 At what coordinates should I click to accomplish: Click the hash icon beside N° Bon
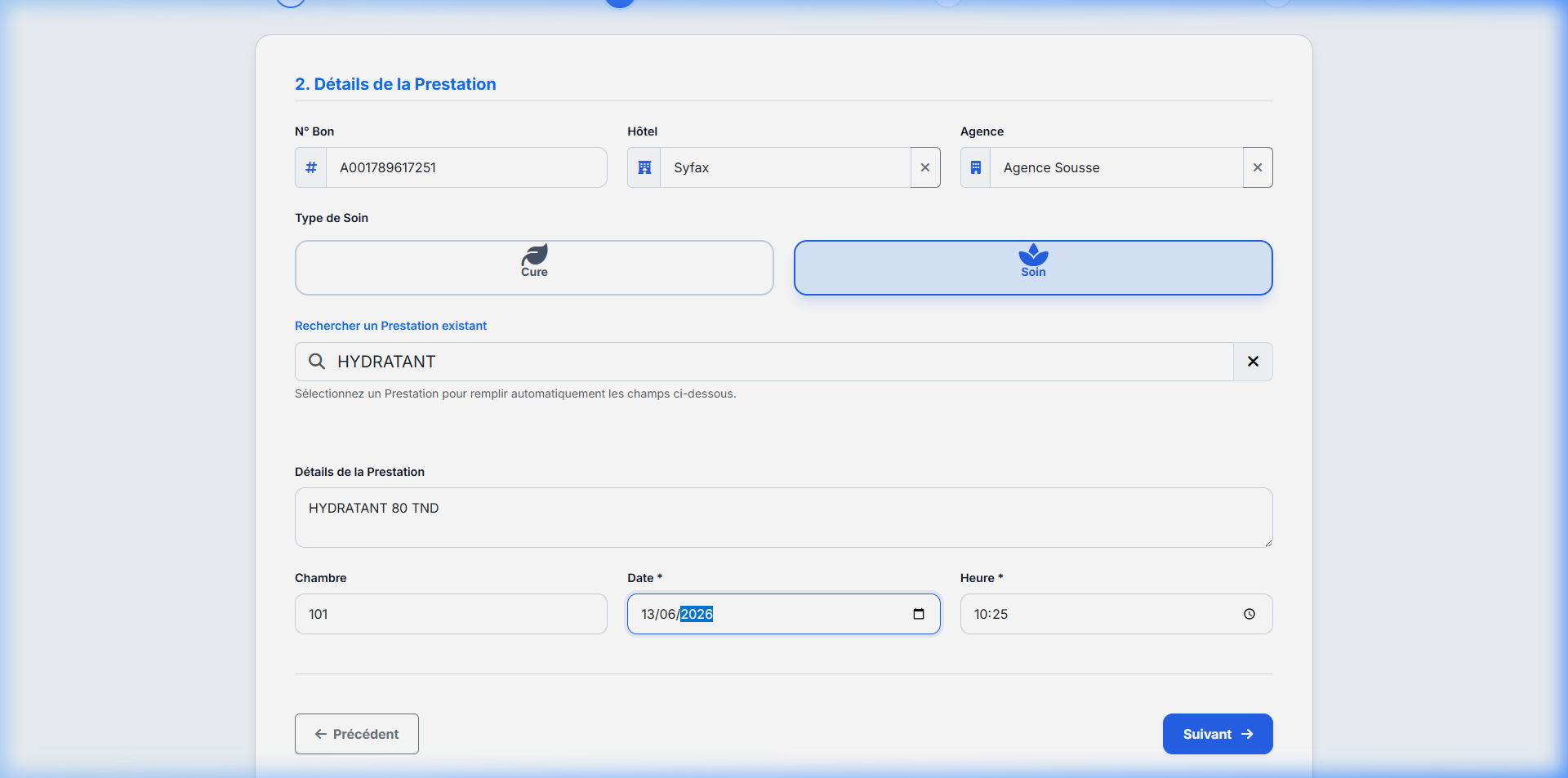tap(311, 167)
